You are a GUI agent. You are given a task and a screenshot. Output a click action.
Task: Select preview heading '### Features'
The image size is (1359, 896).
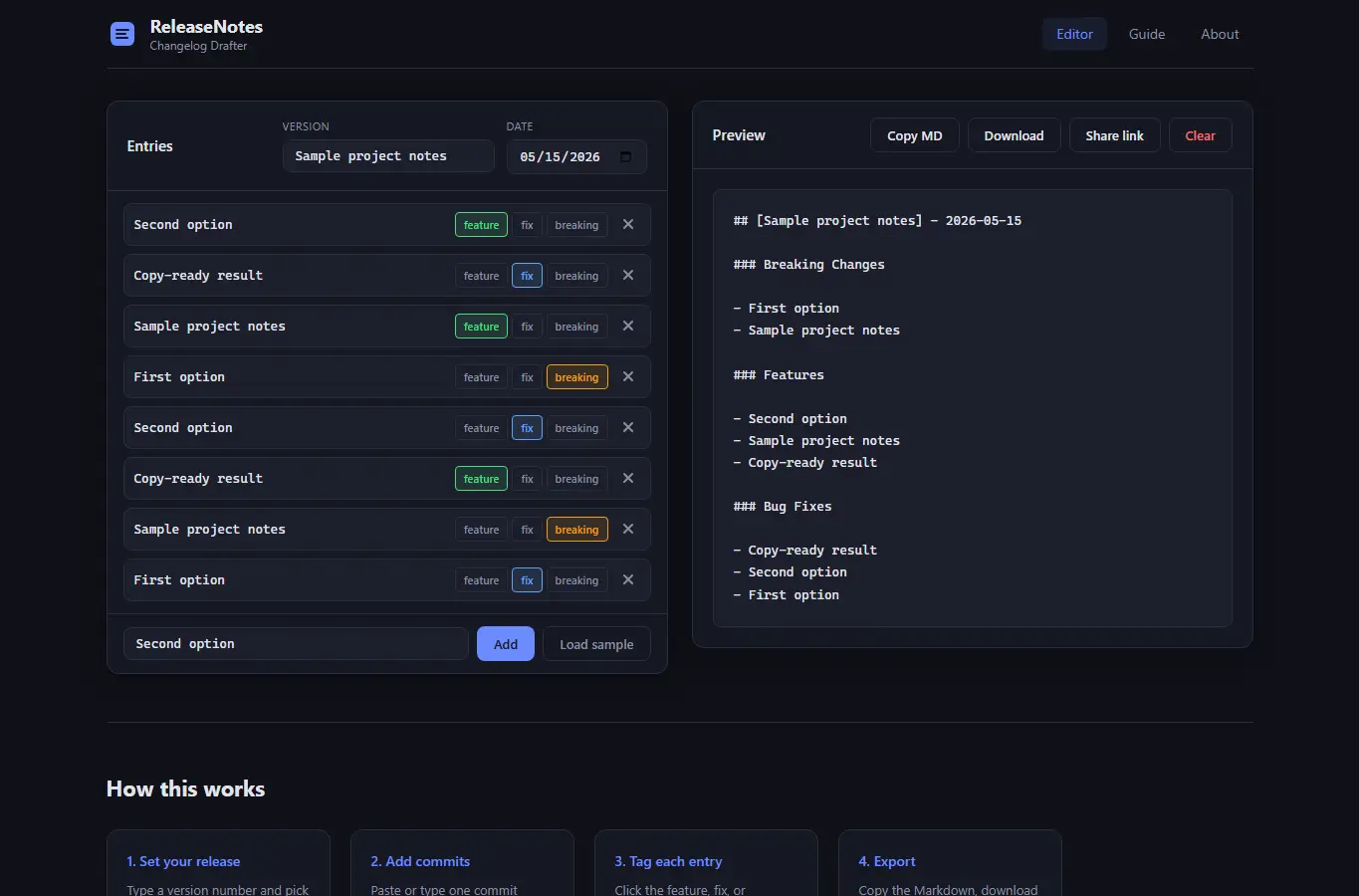point(779,375)
